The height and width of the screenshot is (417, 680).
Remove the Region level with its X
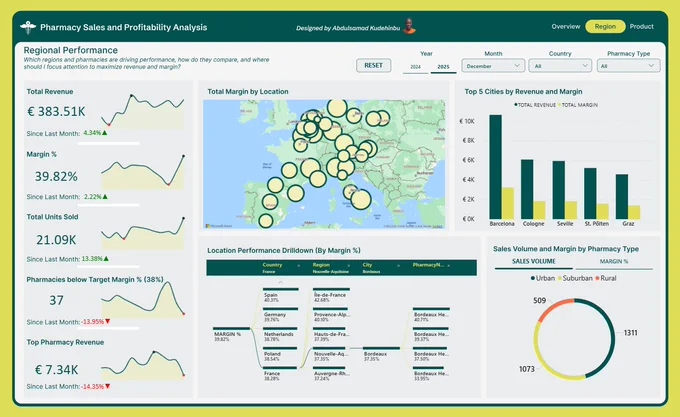tap(349, 265)
